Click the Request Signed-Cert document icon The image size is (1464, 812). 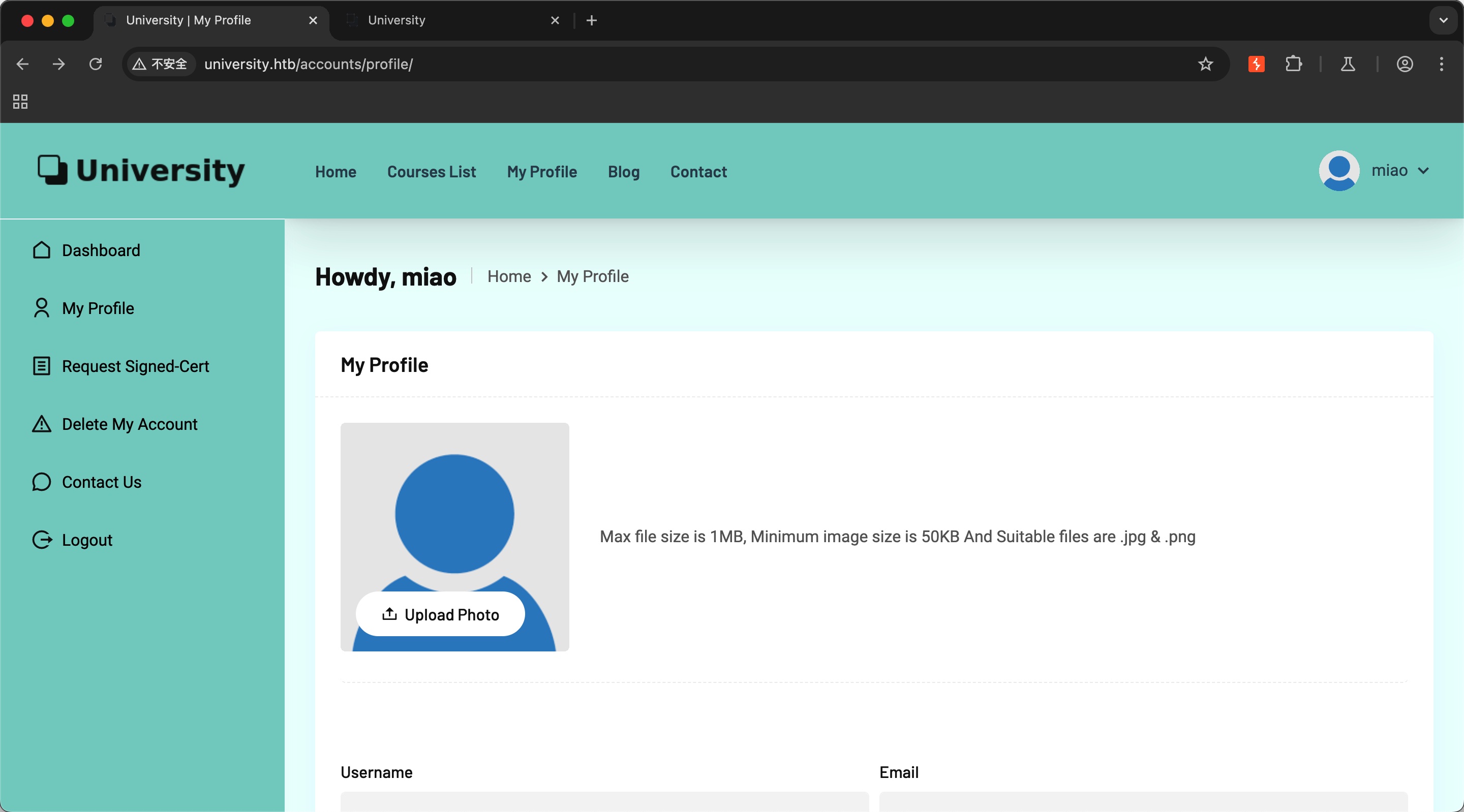point(42,366)
